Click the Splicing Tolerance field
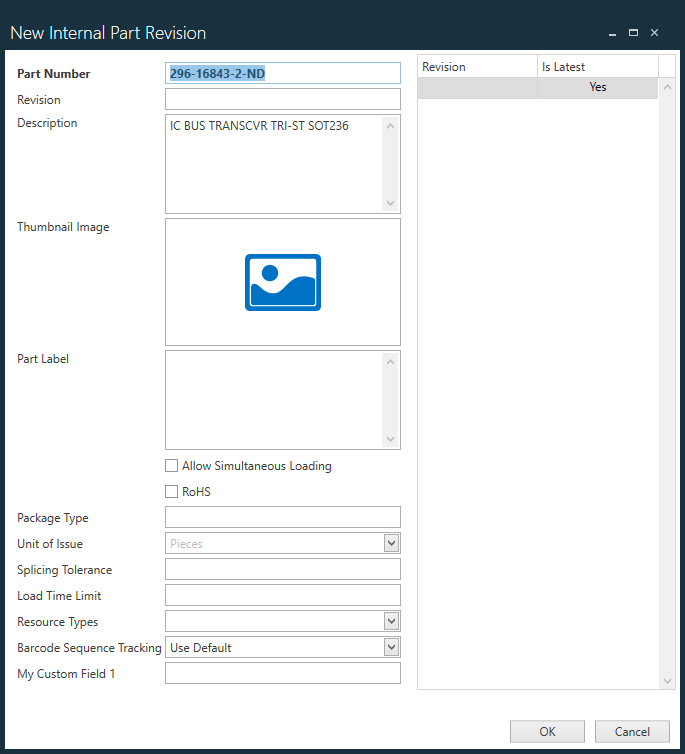The height and width of the screenshot is (754, 685). (282, 569)
